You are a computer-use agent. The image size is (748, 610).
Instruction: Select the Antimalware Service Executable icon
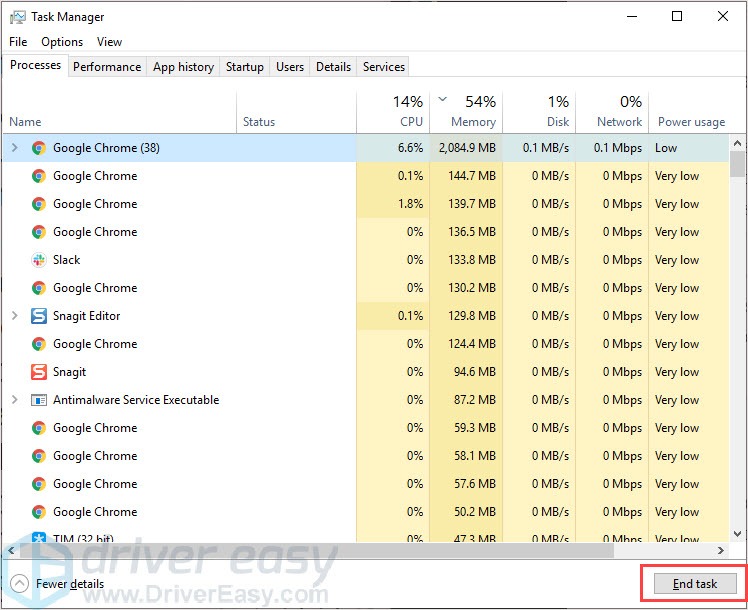pyautogui.click(x=38, y=400)
